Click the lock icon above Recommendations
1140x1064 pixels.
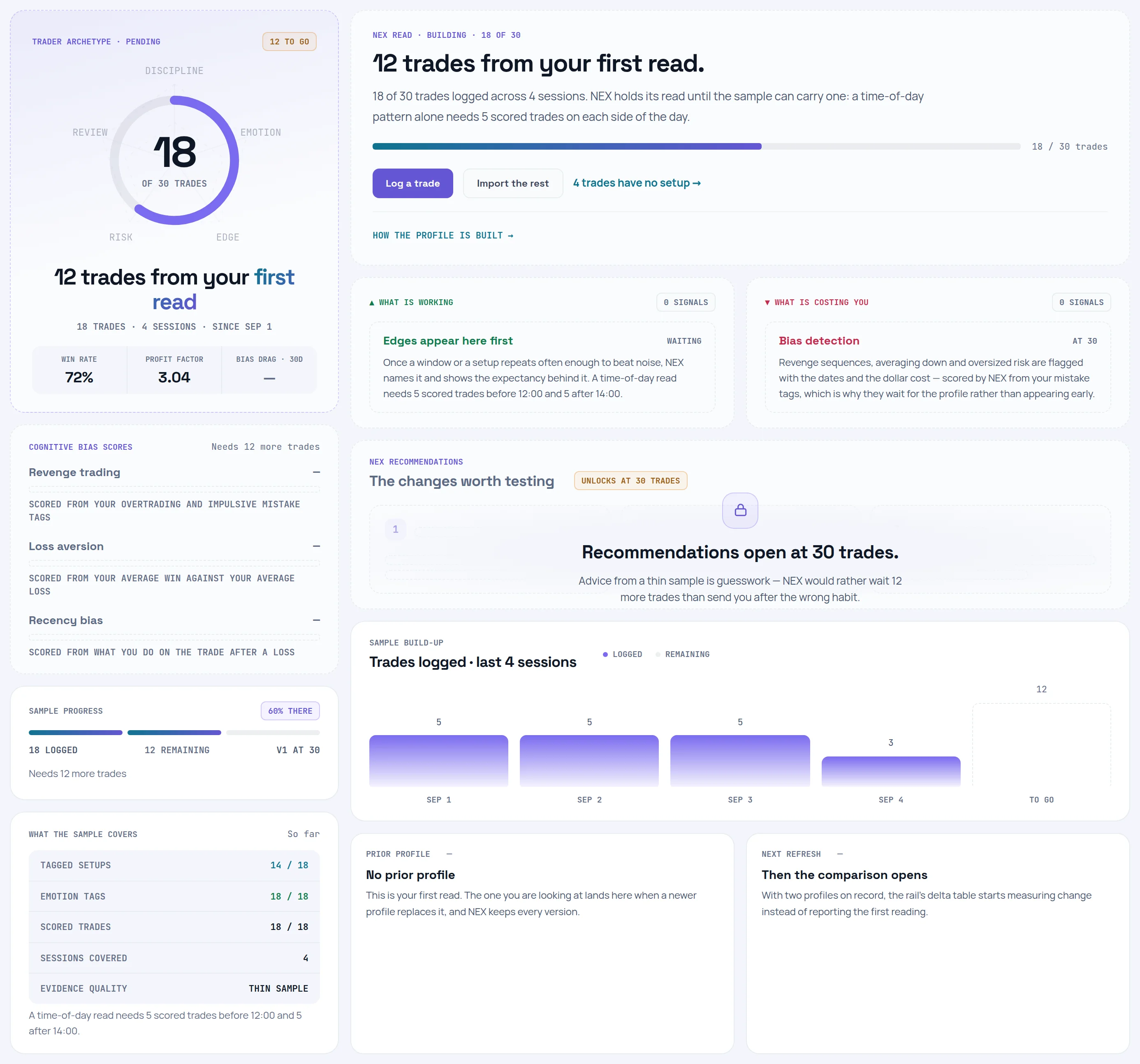click(x=740, y=510)
